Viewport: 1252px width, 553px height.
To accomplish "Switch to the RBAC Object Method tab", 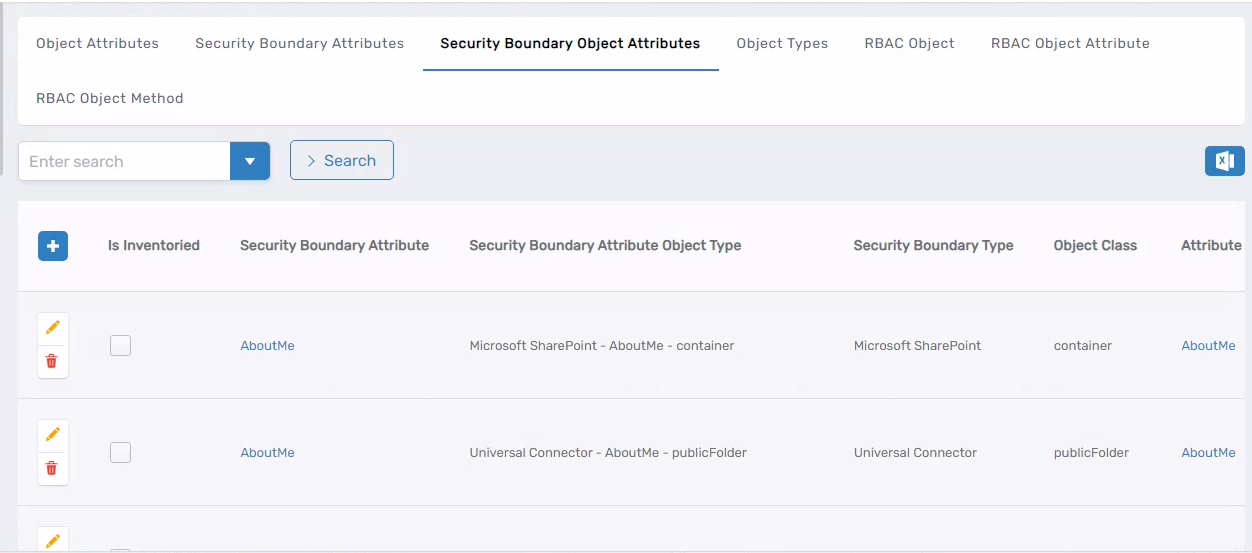I will point(109,98).
